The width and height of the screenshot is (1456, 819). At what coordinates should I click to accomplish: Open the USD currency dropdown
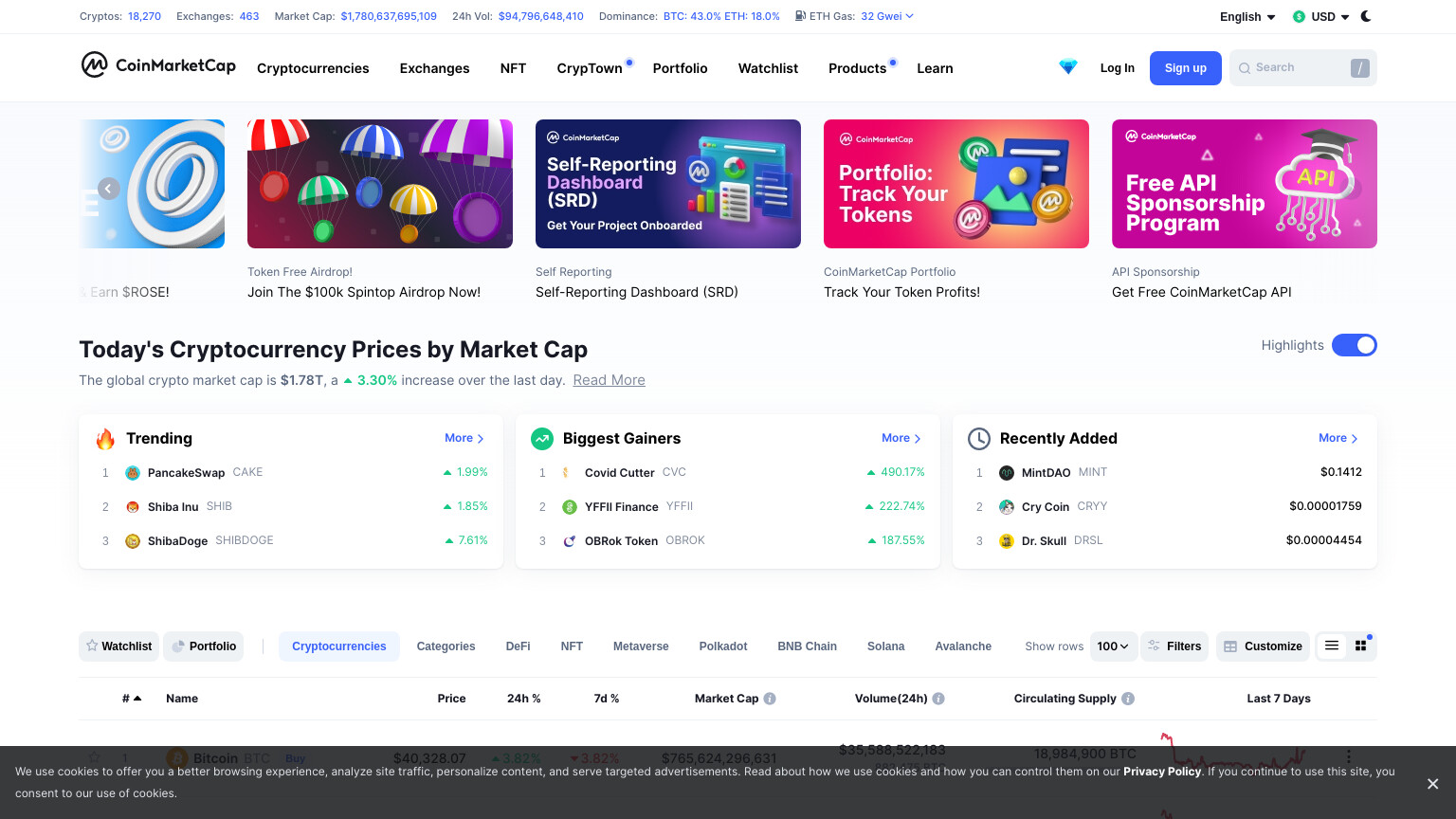[x=1321, y=17]
